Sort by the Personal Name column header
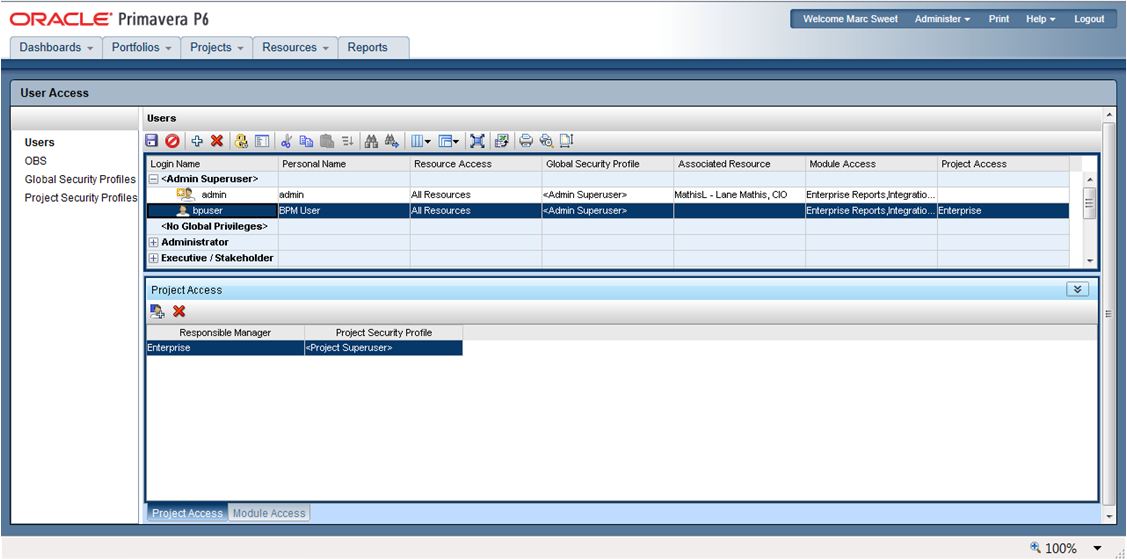 344,164
